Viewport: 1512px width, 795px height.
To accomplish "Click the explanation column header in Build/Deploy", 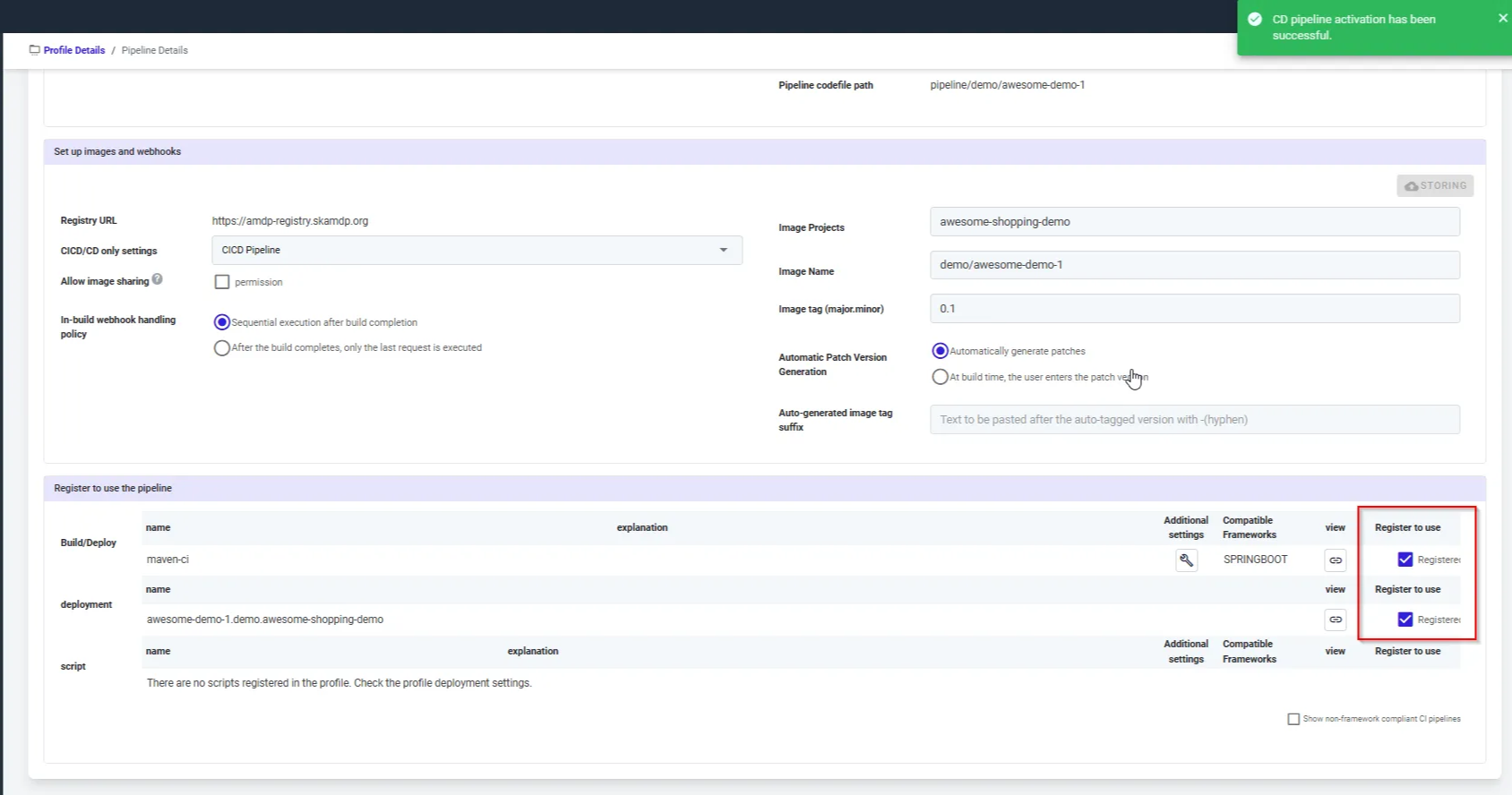I will click(x=642, y=527).
